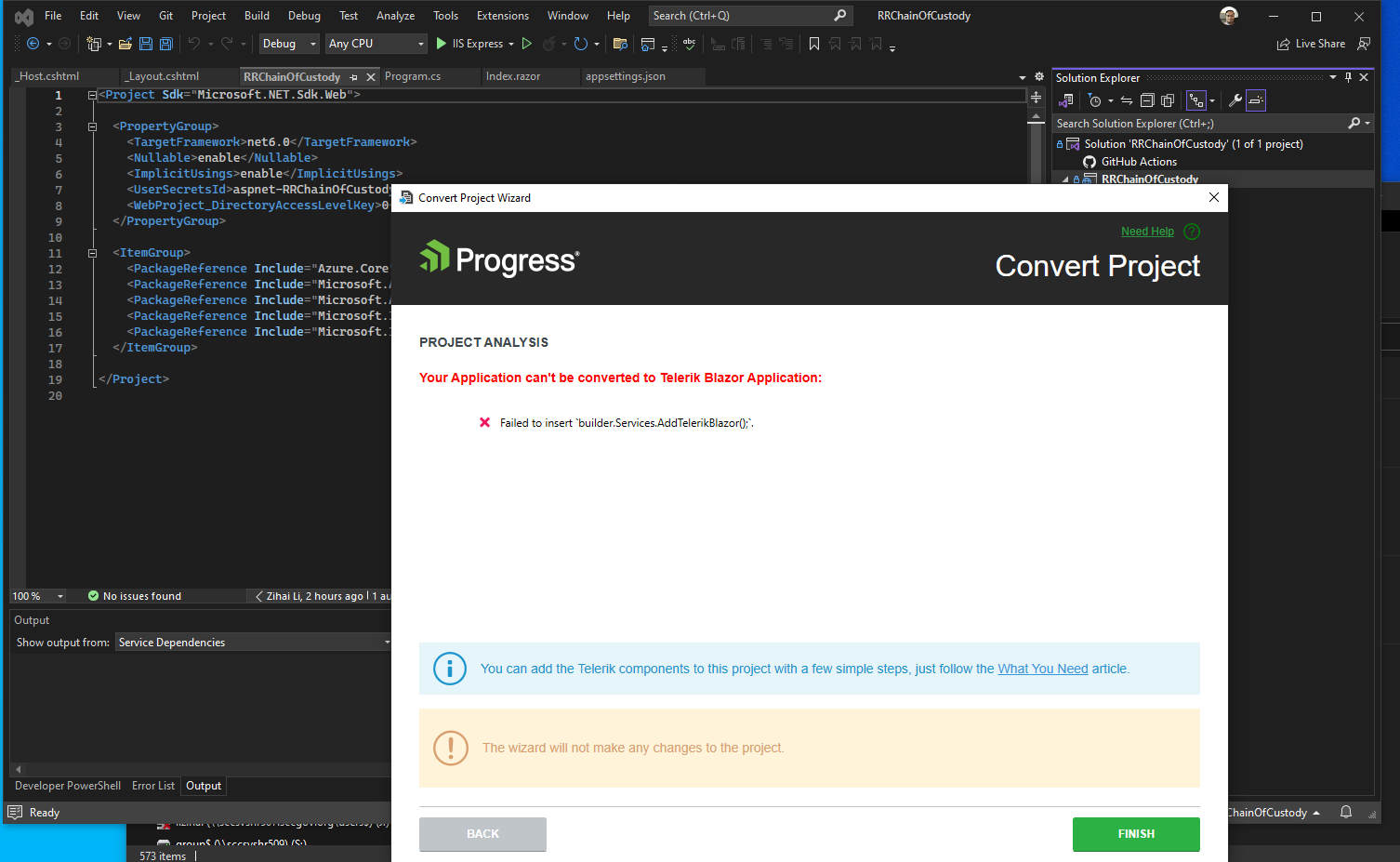This screenshot has width=1400, height=862.
Task: Click the editor settings gear icon
Action: click(1039, 76)
